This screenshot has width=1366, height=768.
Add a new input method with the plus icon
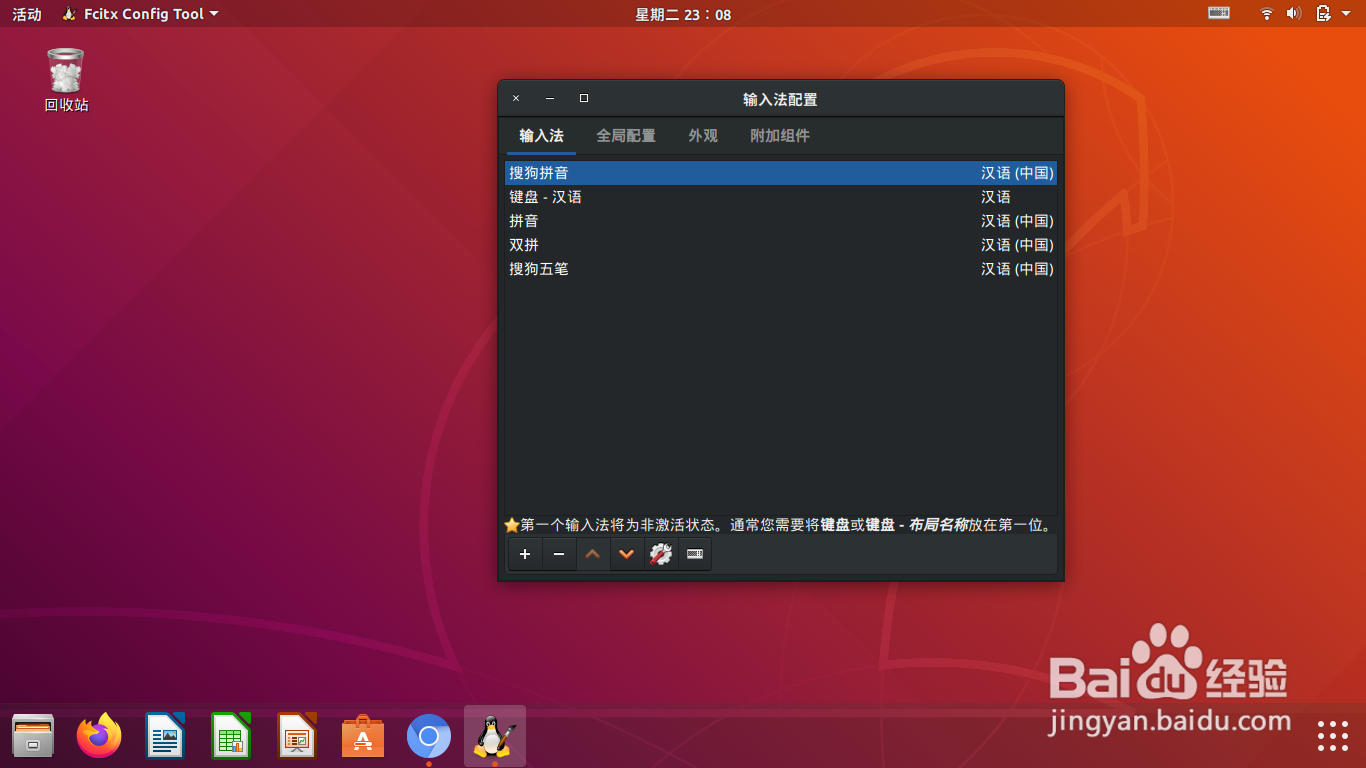525,554
